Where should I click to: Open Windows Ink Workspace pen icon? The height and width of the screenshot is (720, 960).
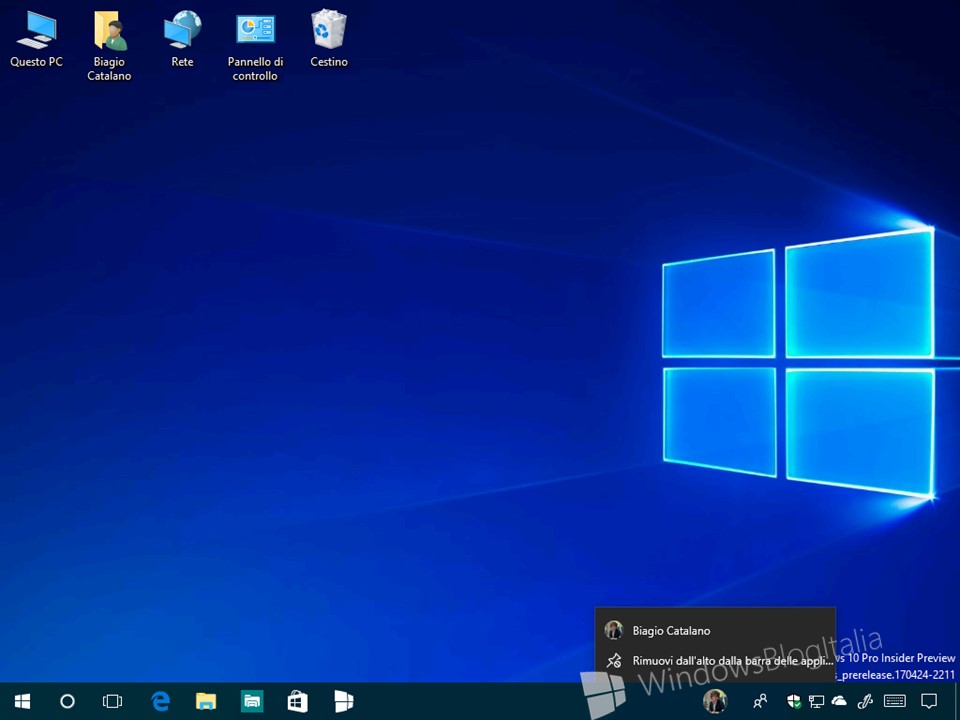pos(865,701)
